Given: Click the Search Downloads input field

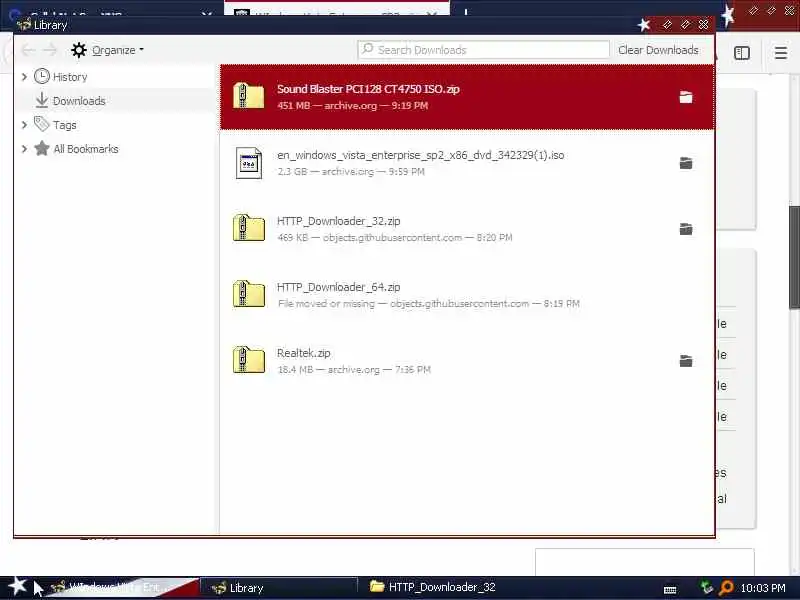Looking at the screenshot, I should tap(484, 49).
